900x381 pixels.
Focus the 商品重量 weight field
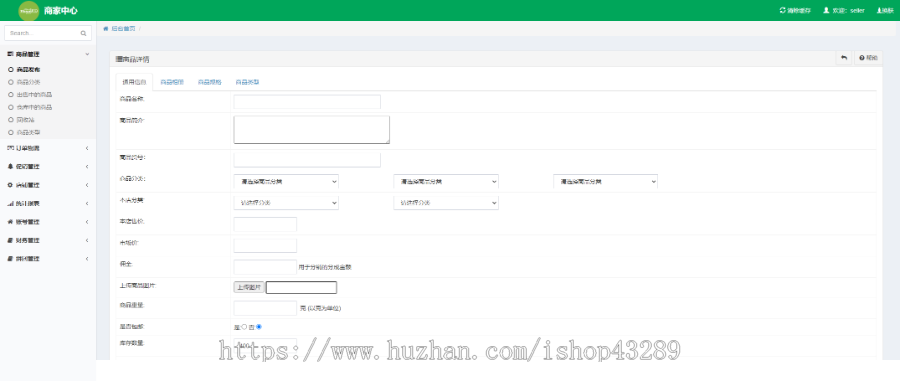[x=265, y=308]
